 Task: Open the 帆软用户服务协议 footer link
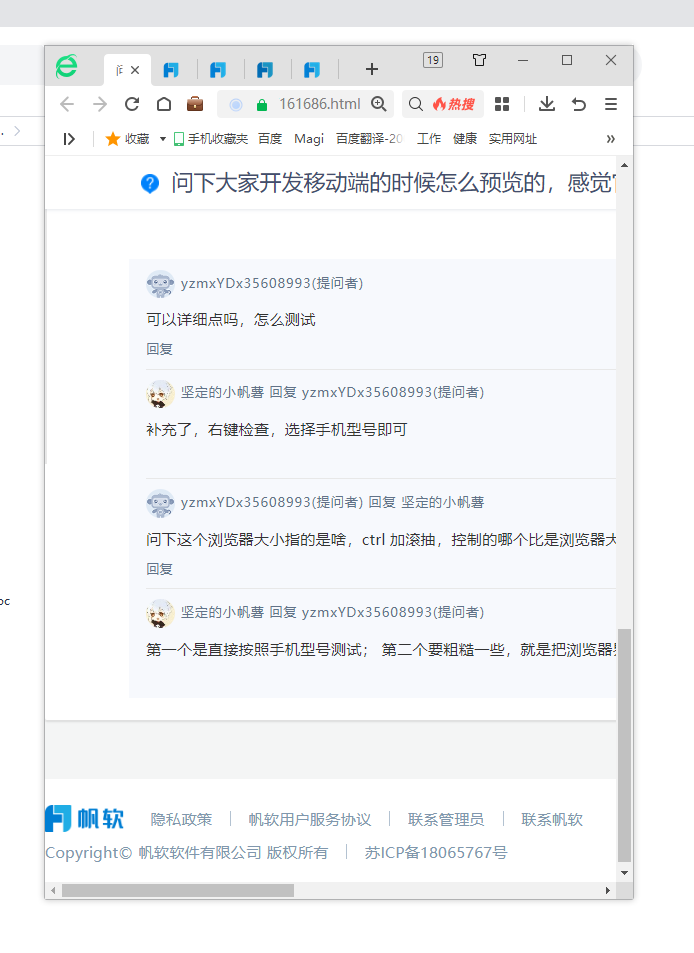tap(310, 820)
